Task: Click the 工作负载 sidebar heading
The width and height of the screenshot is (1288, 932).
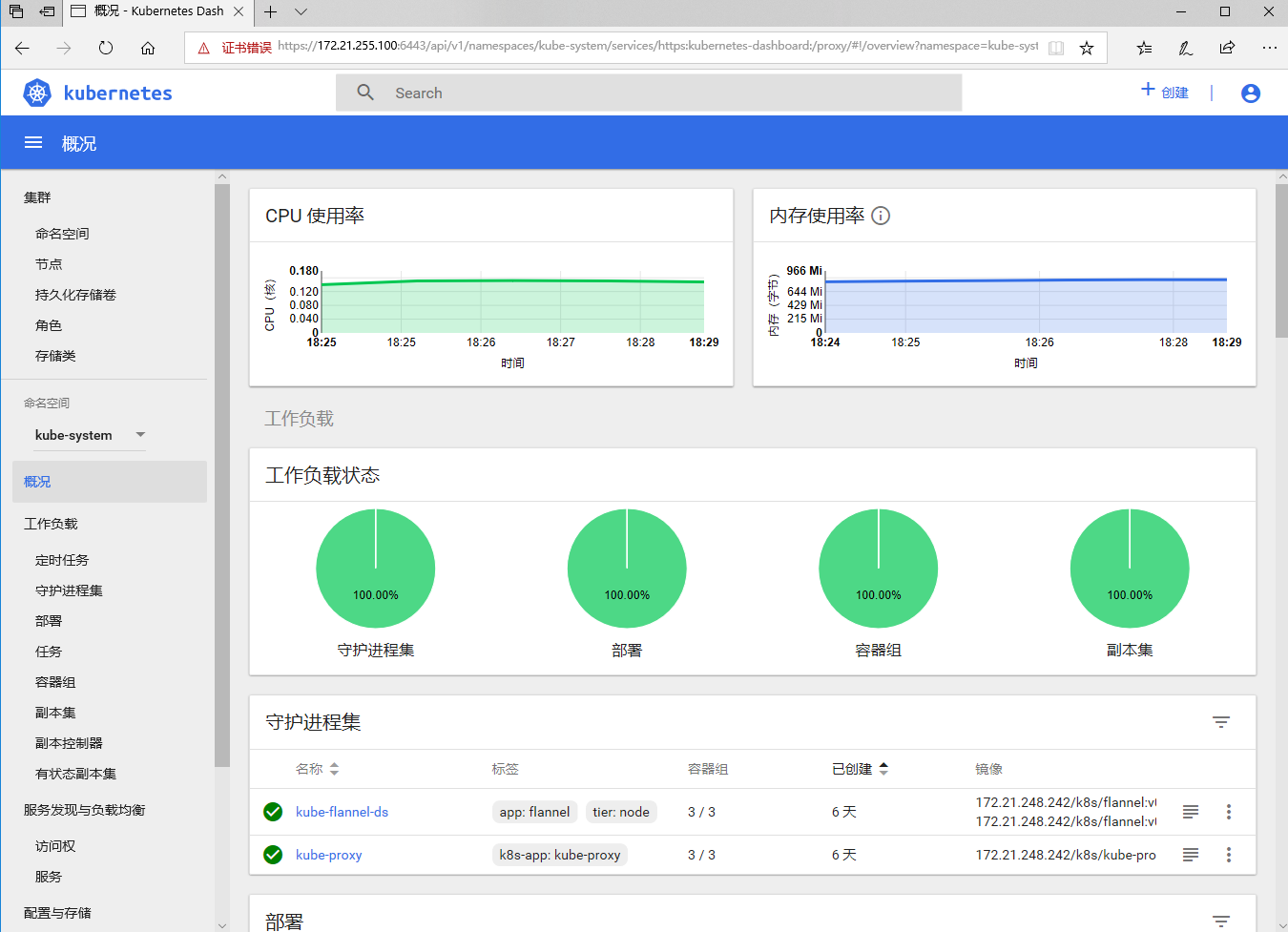Action: tap(51, 524)
